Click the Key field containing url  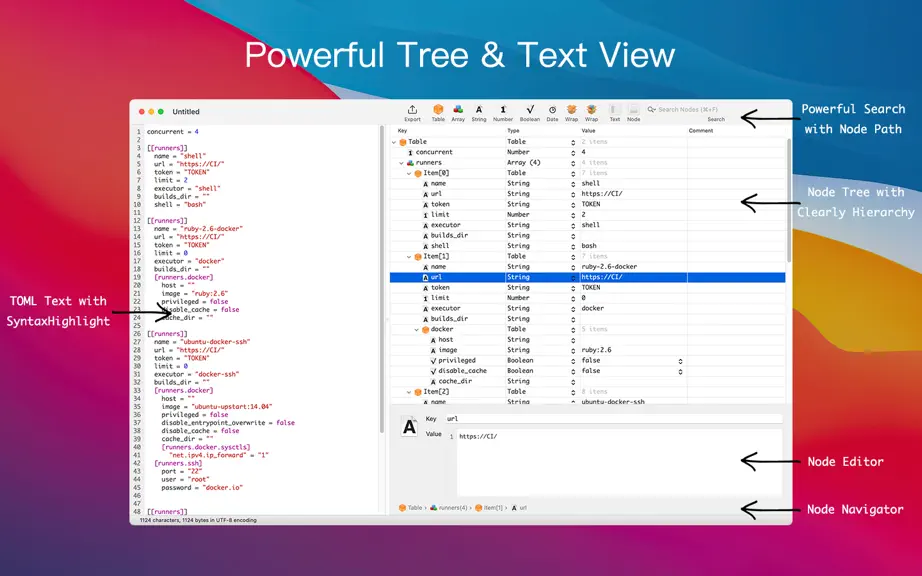pyautogui.click(x=613, y=418)
